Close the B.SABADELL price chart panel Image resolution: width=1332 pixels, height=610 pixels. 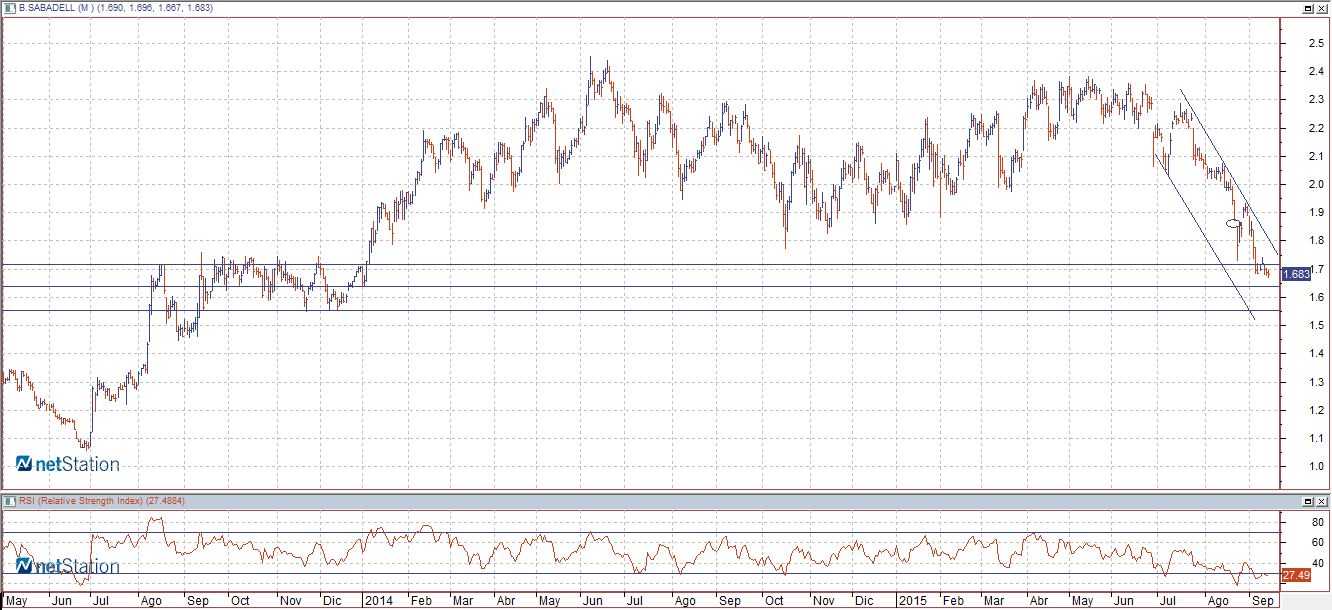[x=1322, y=8]
